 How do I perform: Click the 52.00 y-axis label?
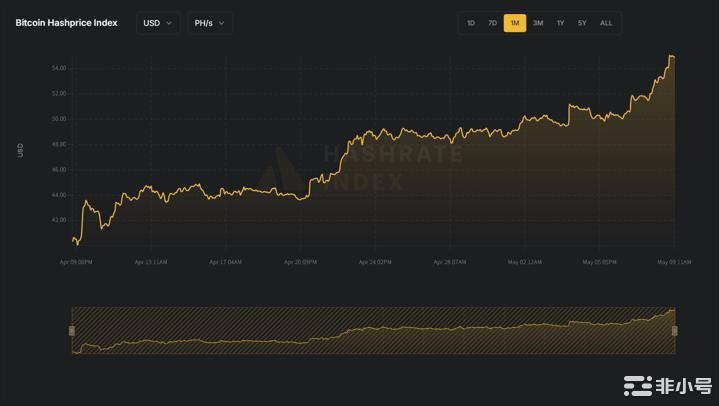(x=59, y=93)
